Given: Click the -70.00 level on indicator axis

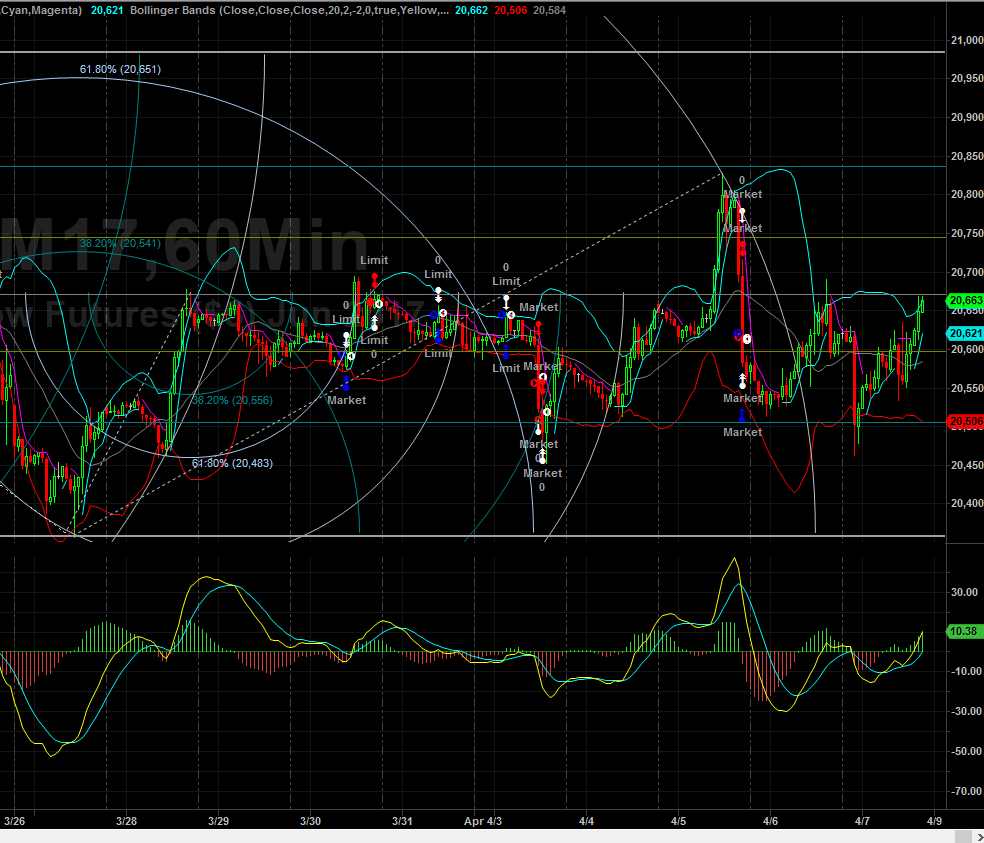Looking at the screenshot, I should (x=966, y=791).
